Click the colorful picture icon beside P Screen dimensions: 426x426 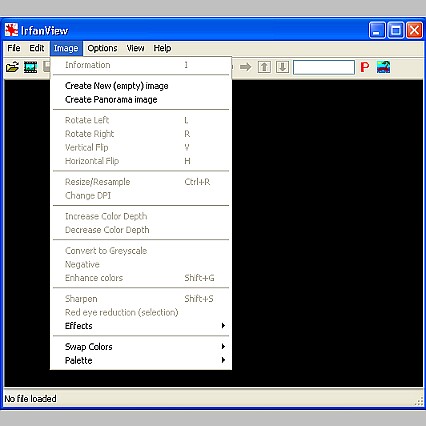point(383,67)
